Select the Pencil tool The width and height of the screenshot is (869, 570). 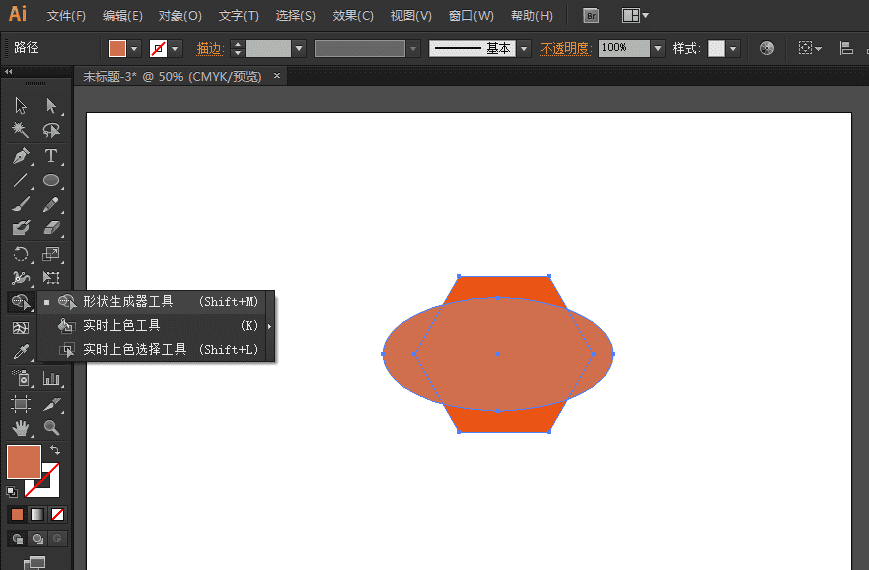[x=51, y=205]
